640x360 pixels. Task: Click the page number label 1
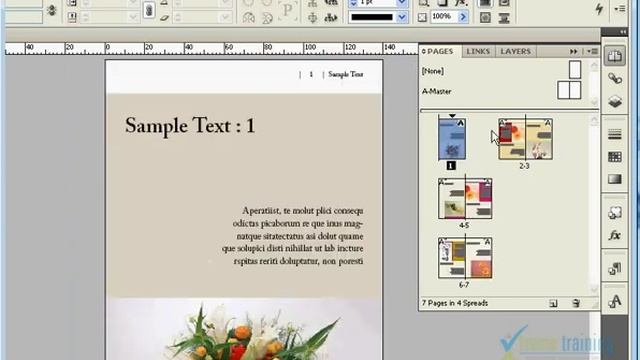451,166
